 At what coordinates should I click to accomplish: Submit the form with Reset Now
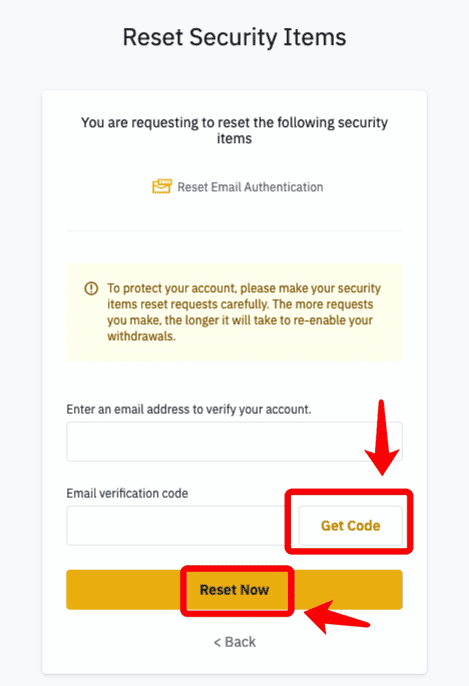tap(234, 590)
